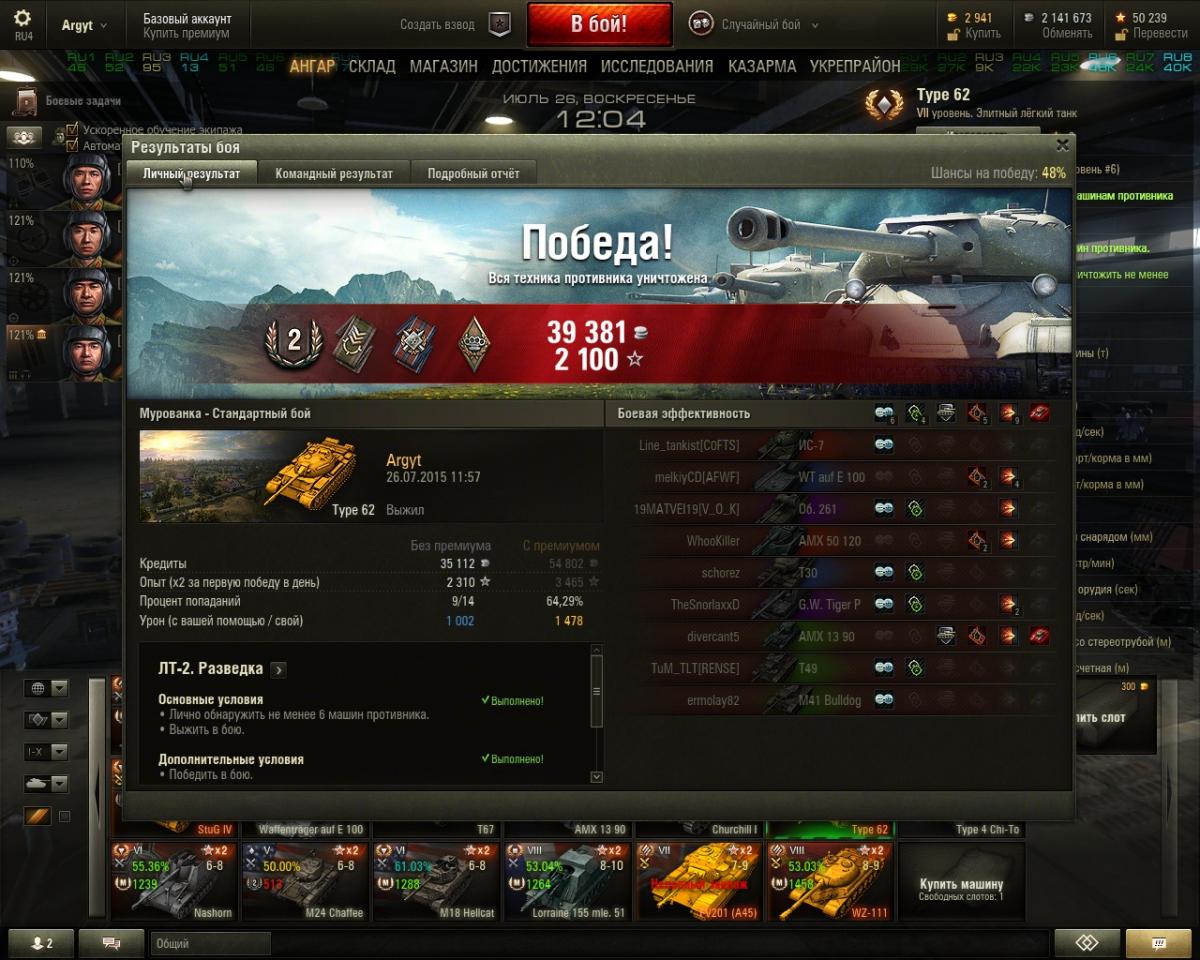Open the nation globe filter dropdown
Viewport: 1200px width, 960px height.
tap(47, 688)
